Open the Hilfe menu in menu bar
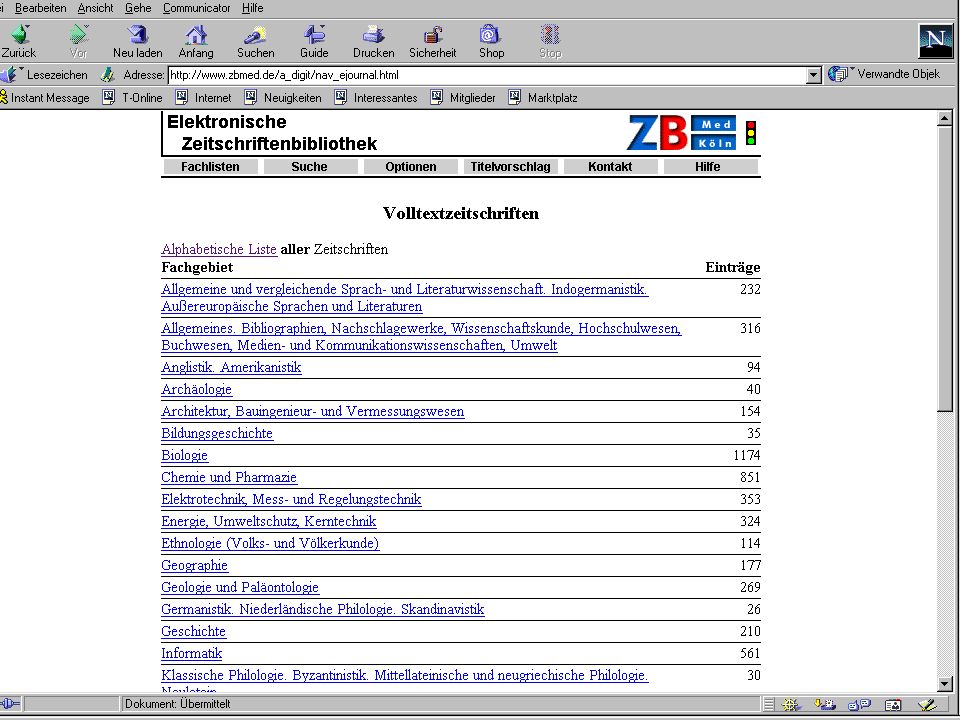The height and width of the screenshot is (720, 960). (252, 8)
